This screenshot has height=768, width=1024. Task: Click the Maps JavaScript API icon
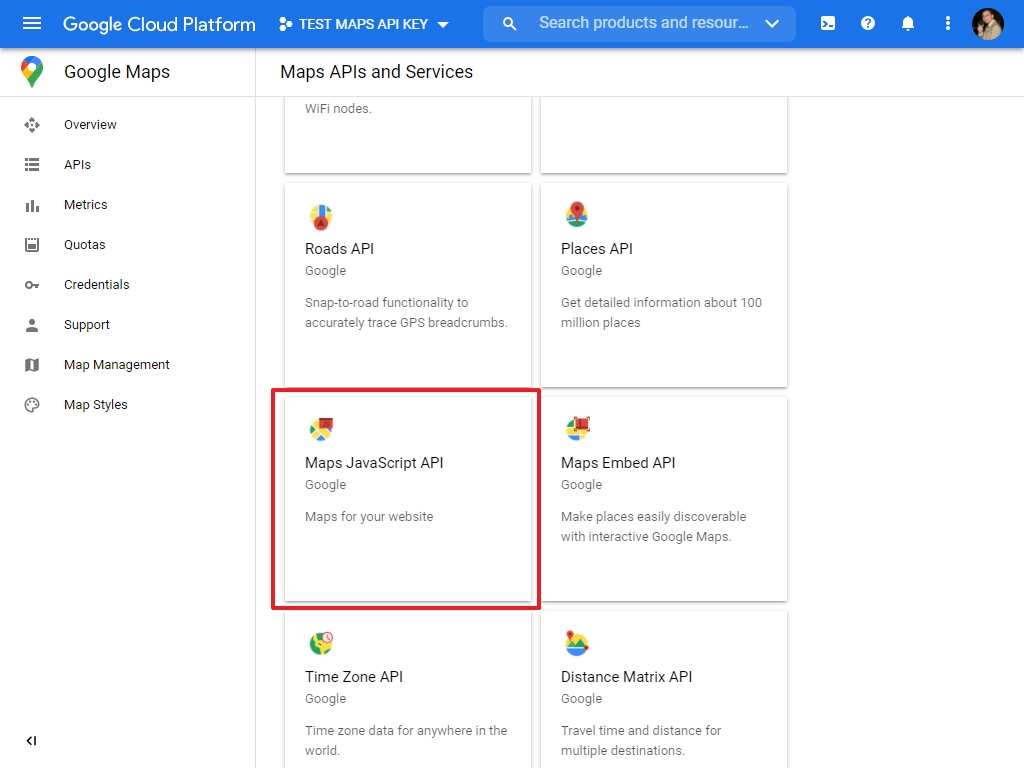tap(321, 428)
